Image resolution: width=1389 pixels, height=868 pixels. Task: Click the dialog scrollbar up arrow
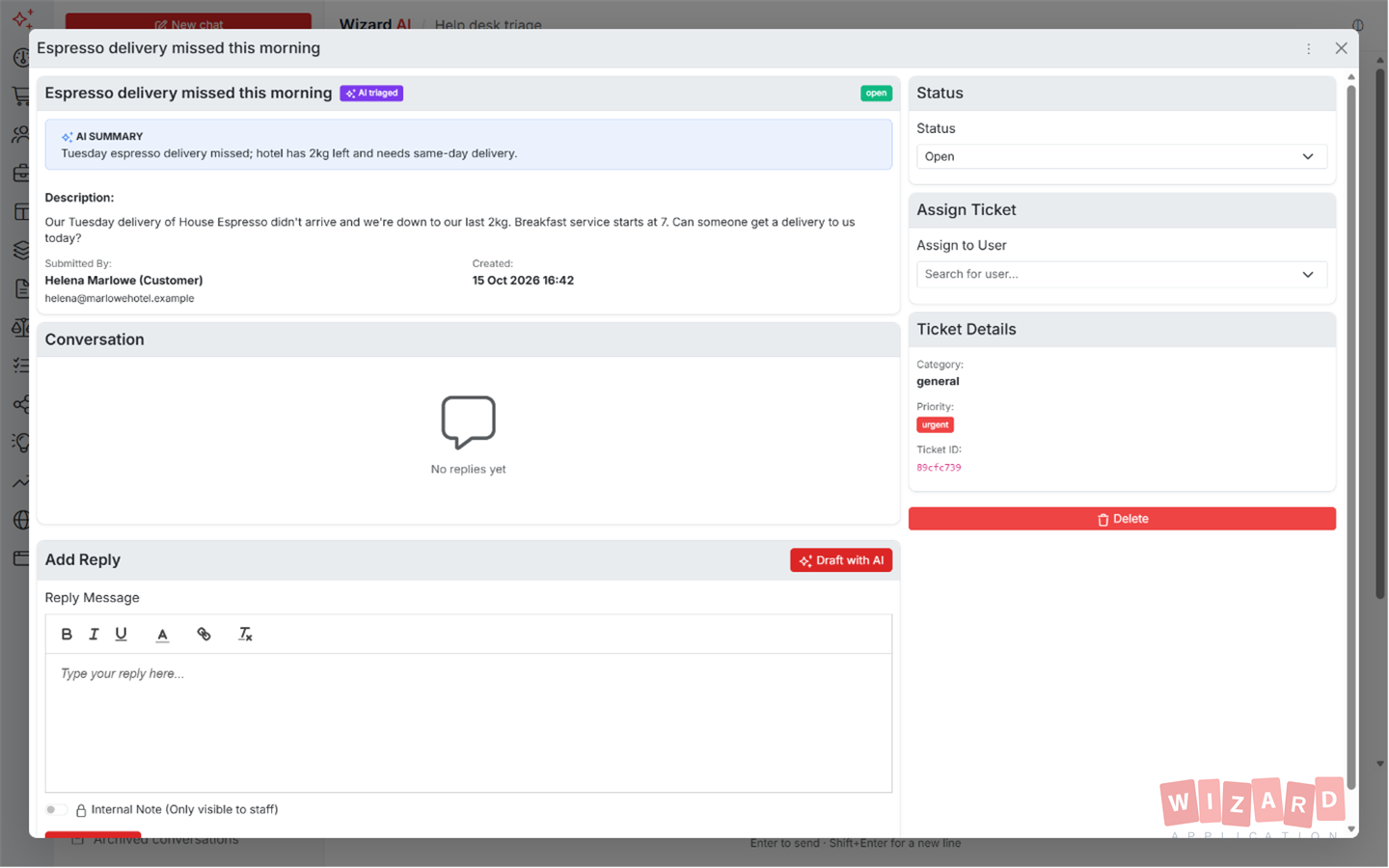(x=1351, y=77)
